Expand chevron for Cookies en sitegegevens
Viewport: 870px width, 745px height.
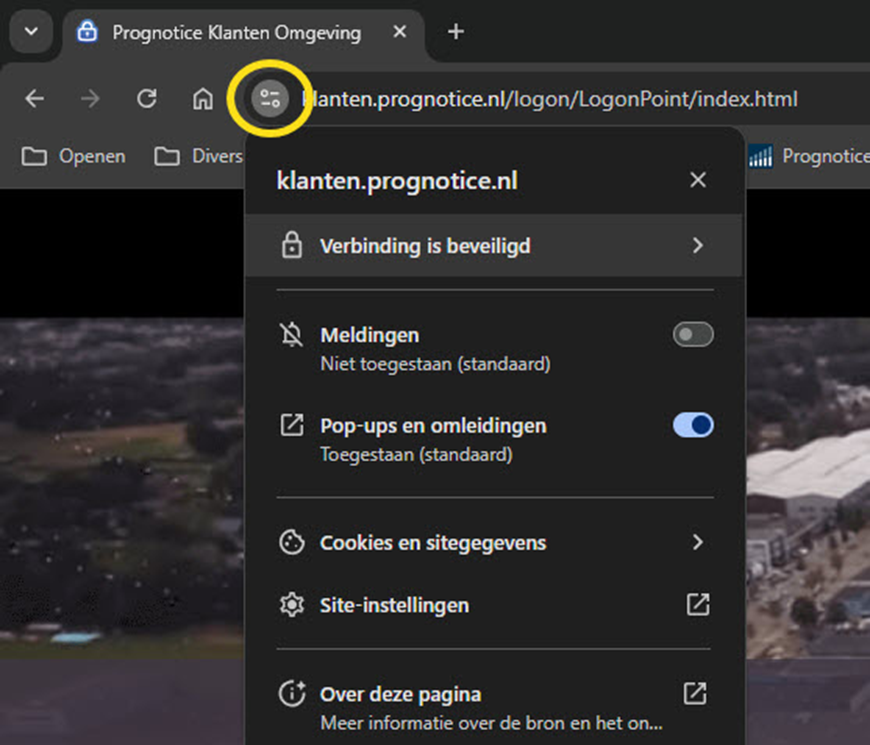click(x=697, y=542)
